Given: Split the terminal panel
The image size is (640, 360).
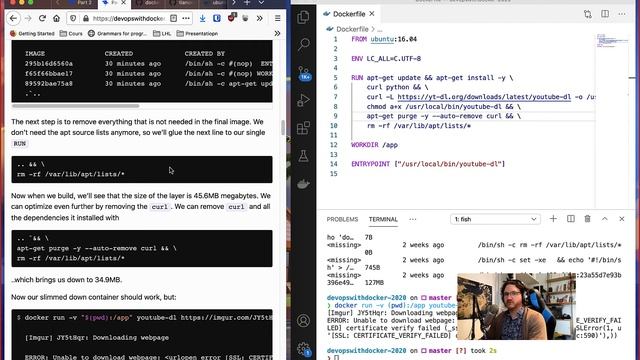Looking at the screenshot, I should coord(571,219).
